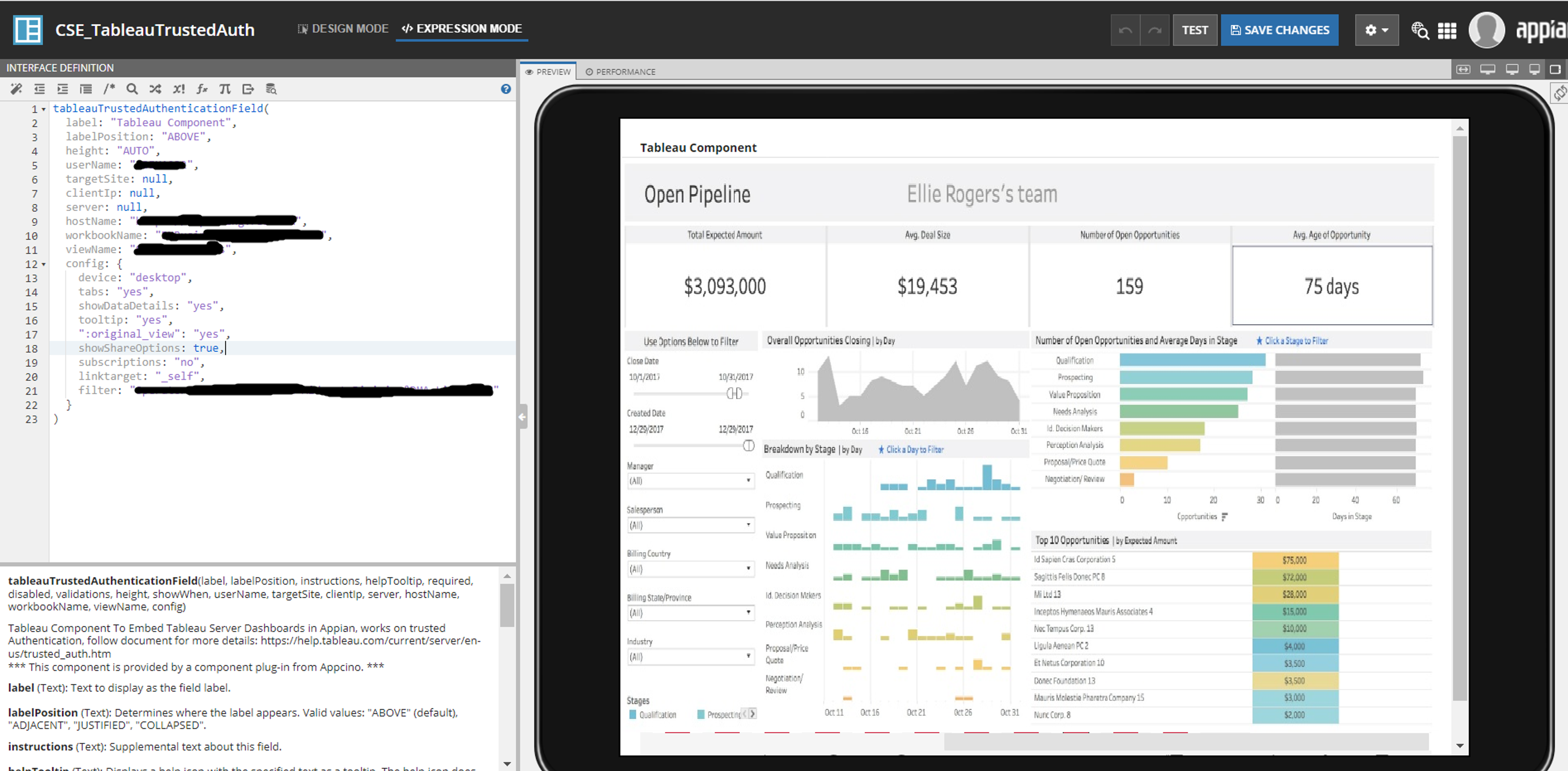
Task: Click the globe search icon in header
Action: (x=1420, y=31)
